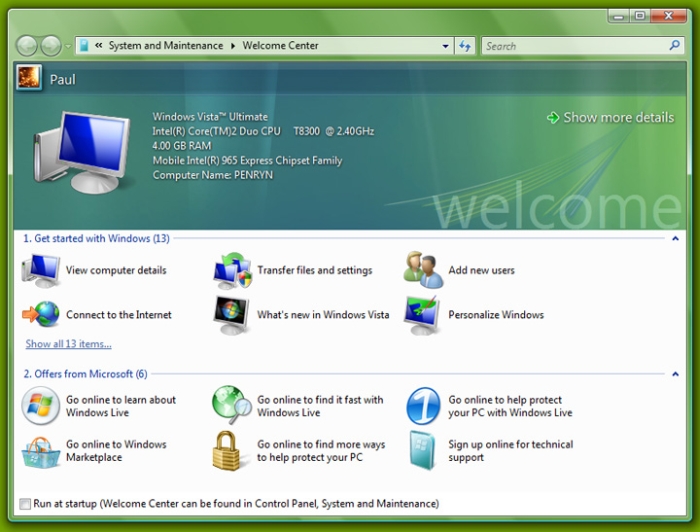Open the arrow after System and Maintenance

coord(233,46)
